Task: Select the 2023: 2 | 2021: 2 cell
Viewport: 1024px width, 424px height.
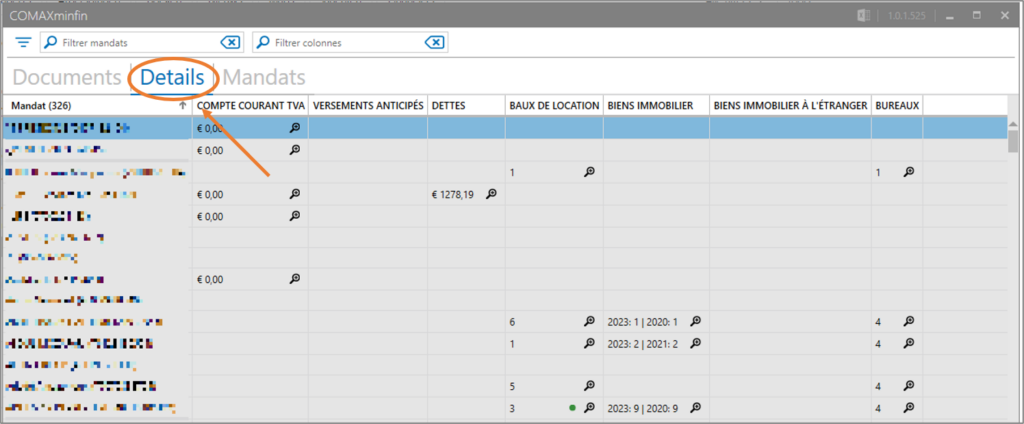Action: (x=656, y=343)
